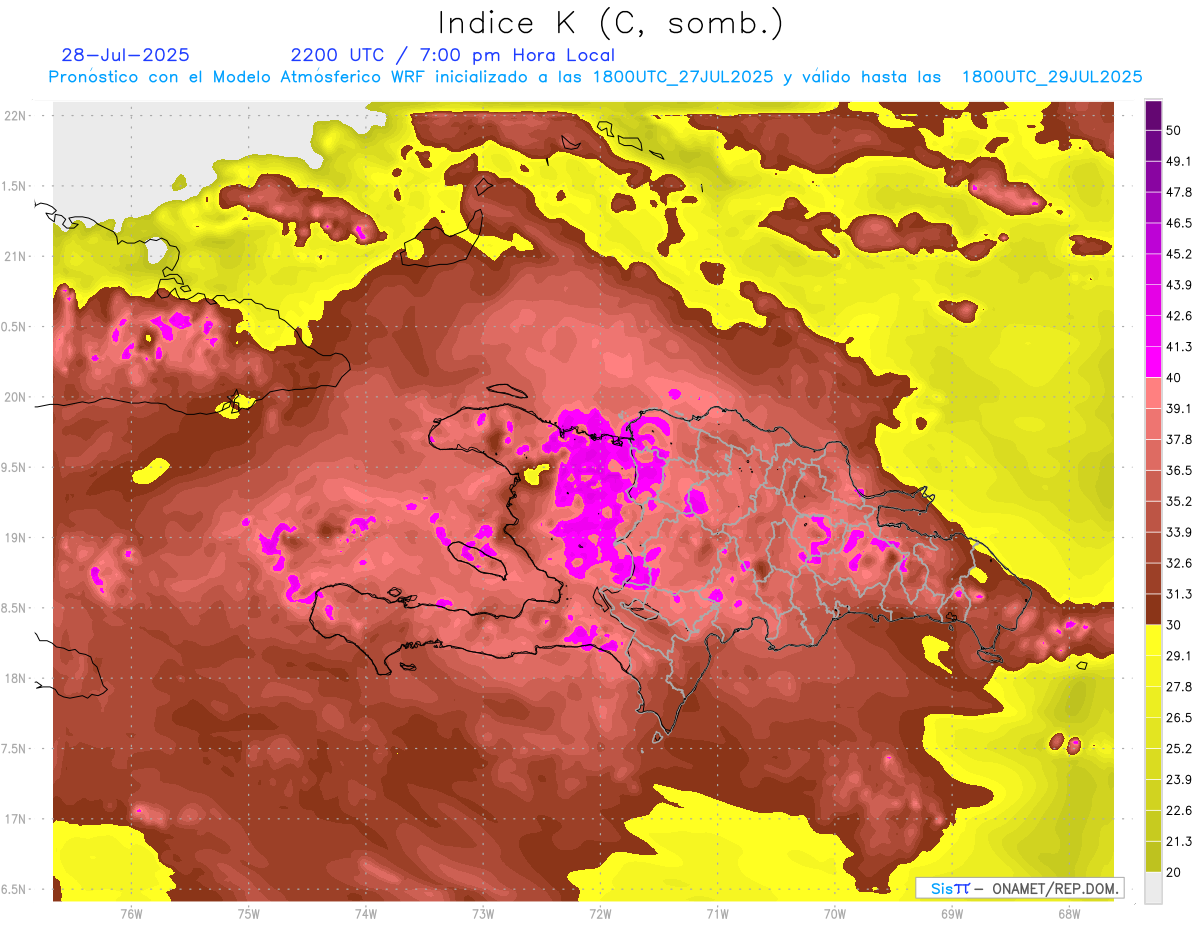Click the 'Indice K (C, somb.)' title
This screenshot has height=927, width=1200.
tap(611, 23)
